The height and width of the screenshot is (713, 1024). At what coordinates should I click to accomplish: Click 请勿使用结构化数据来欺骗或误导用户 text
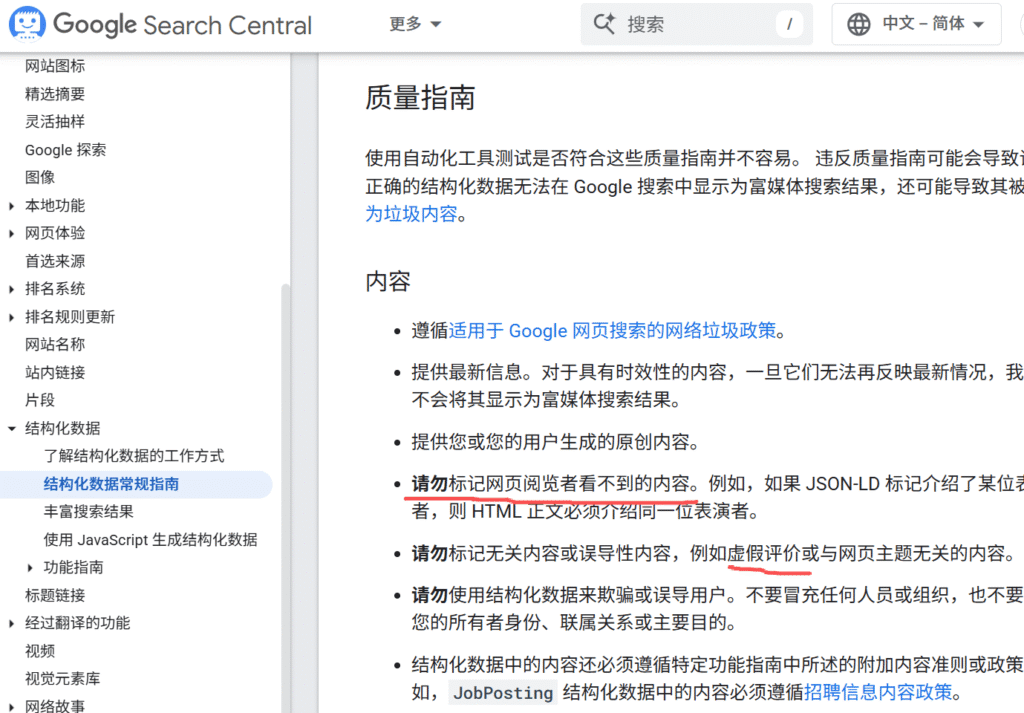click(568, 595)
